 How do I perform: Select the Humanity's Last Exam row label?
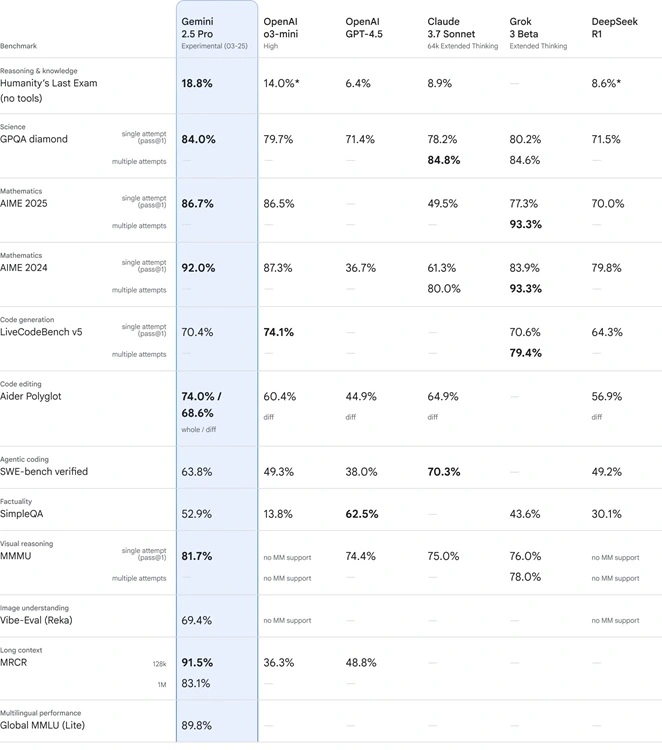pos(48,90)
